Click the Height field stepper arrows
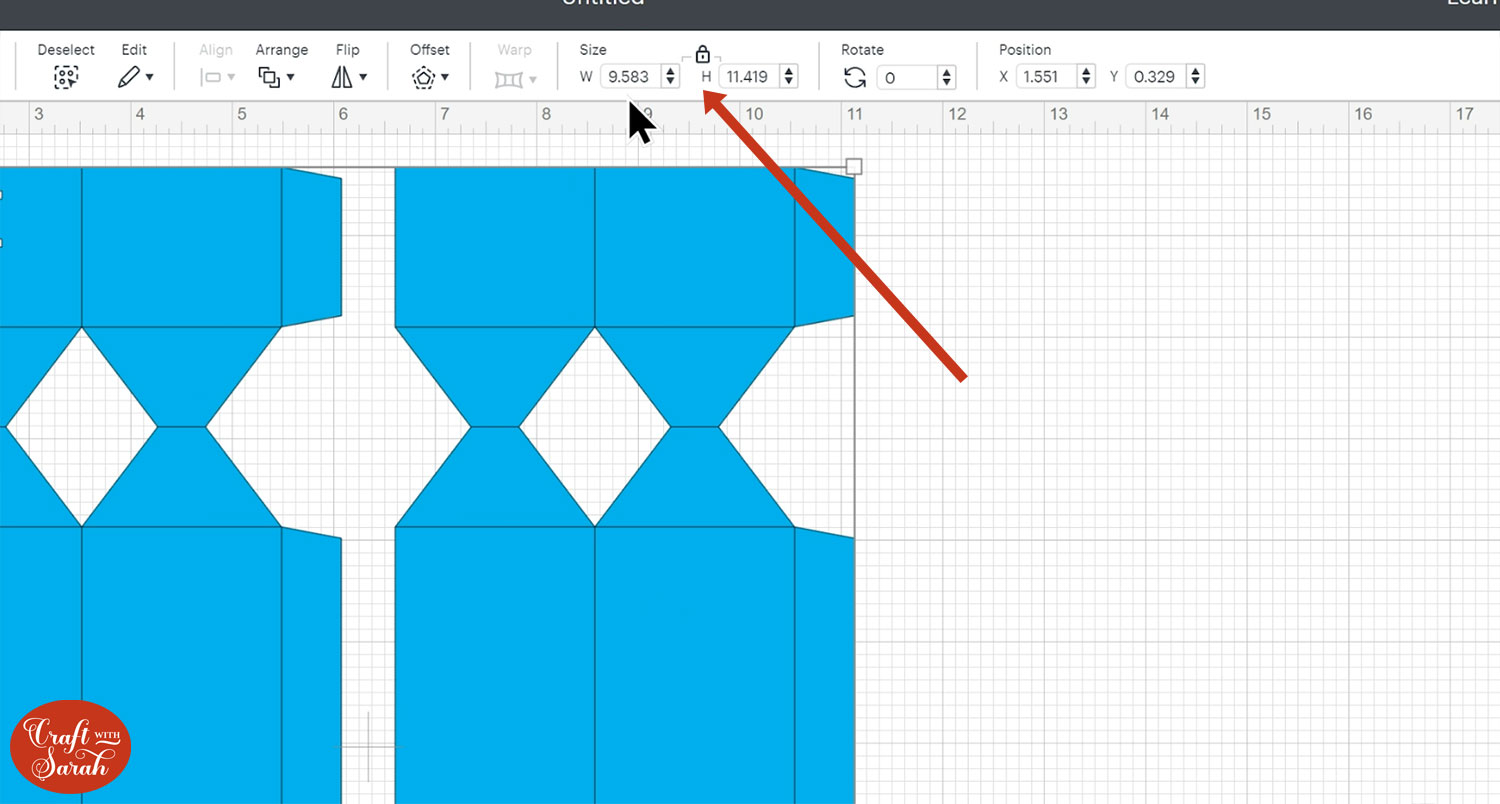This screenshot has height=804, width=1500. tap(789, 77)
